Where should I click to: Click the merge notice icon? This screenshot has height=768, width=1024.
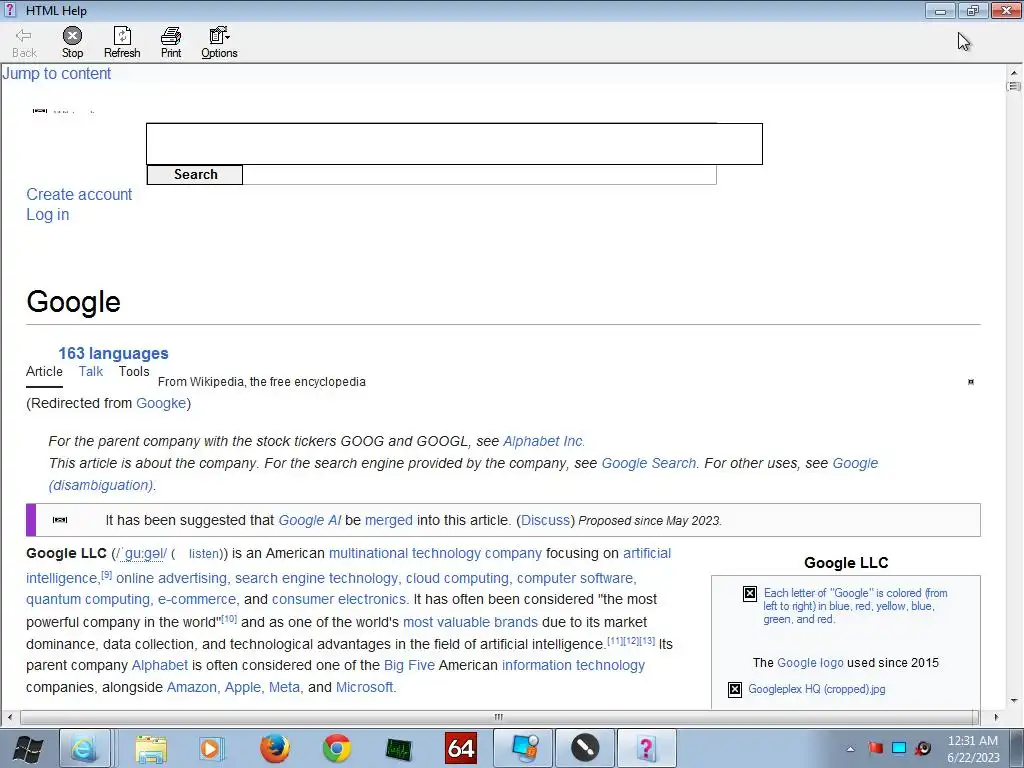pyautogui.click(x=60, y=520)
